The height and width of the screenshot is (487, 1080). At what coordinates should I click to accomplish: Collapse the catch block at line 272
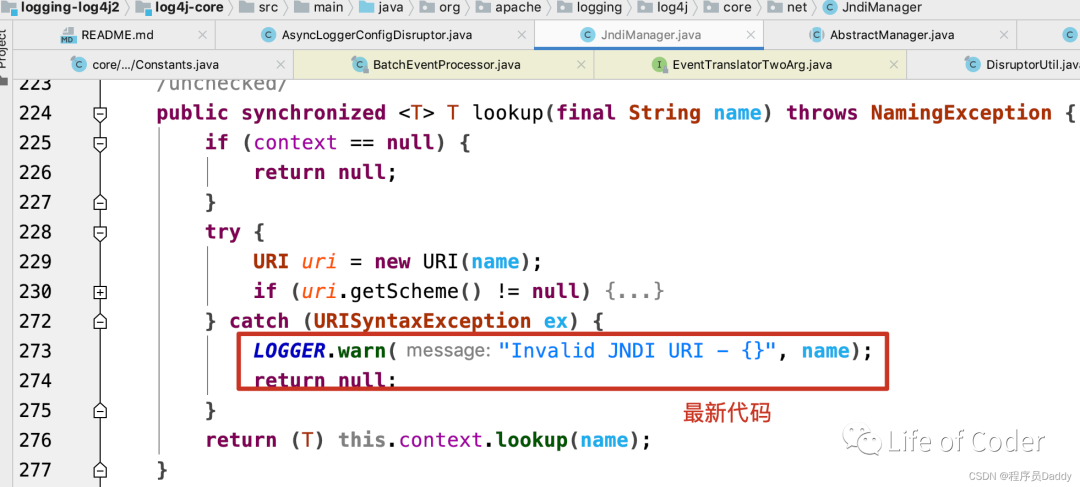coord(101,322)
